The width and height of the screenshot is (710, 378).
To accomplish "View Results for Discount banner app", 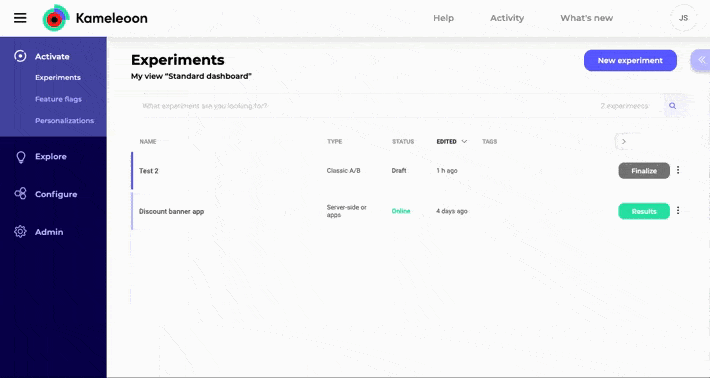I will (644, 211).
